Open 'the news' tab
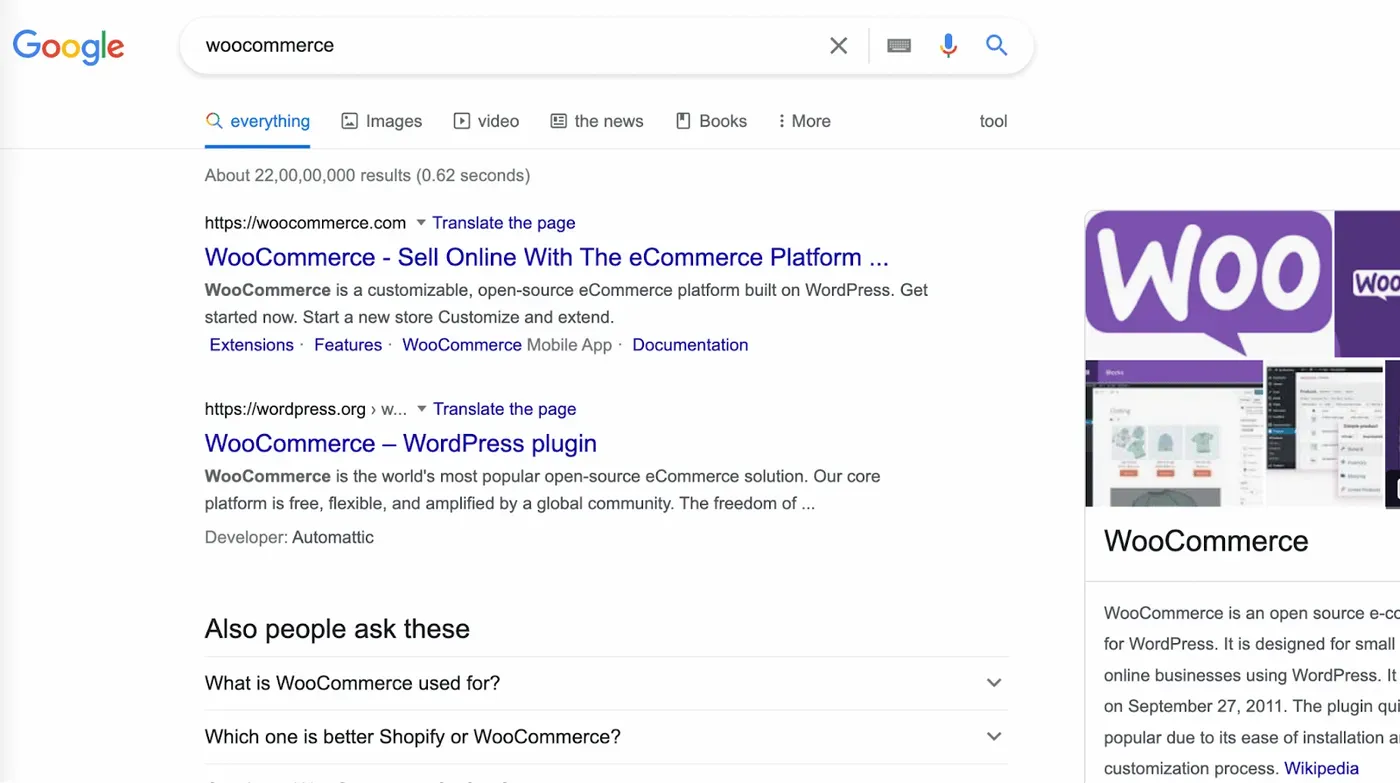 597,121
